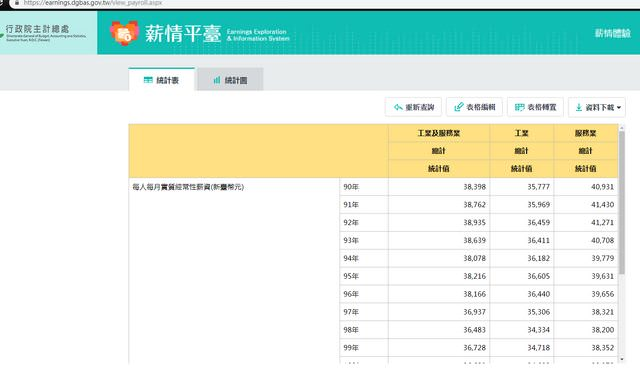640x379 pixels.
Task: Click the value 38,935 cell
Action: tap(439, 222)
